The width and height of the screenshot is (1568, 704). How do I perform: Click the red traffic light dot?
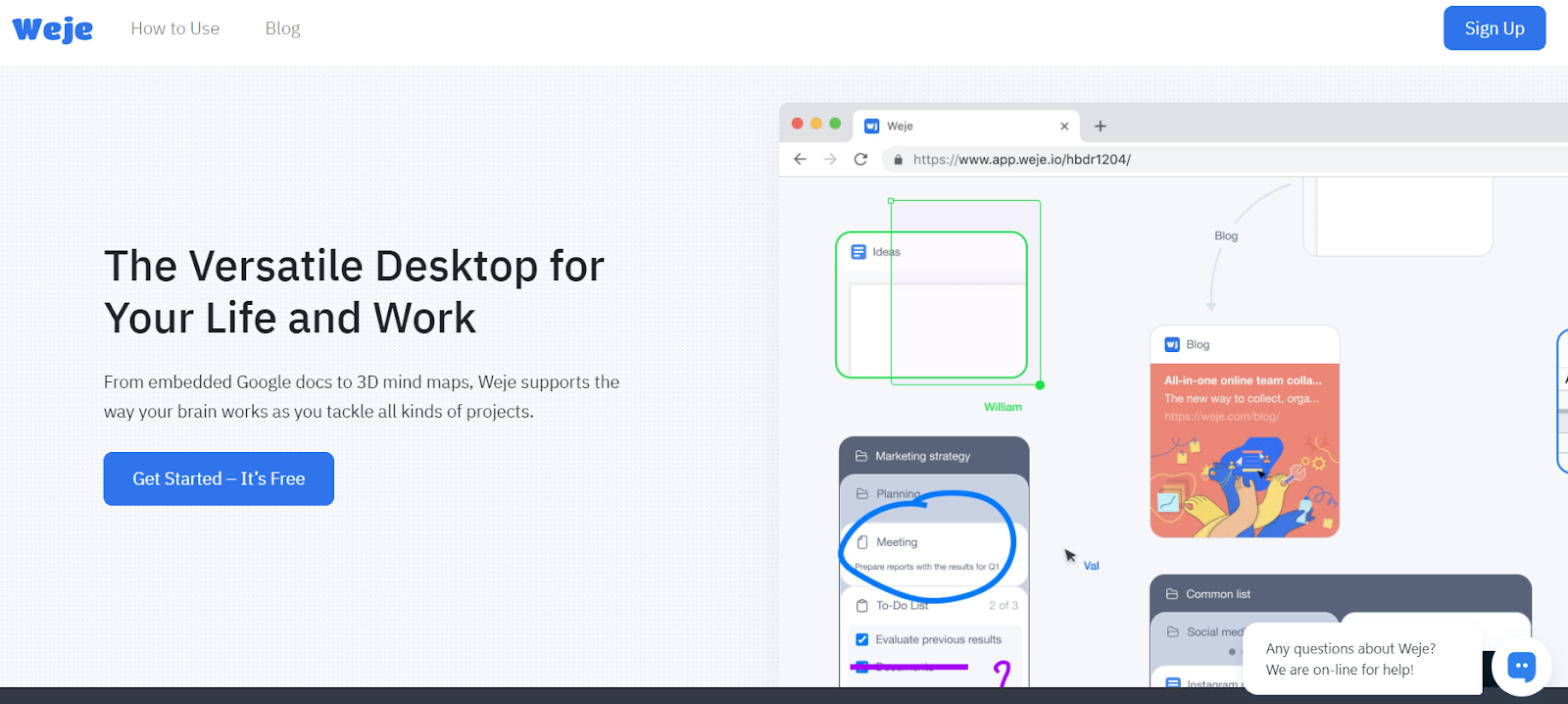[797, 124]
